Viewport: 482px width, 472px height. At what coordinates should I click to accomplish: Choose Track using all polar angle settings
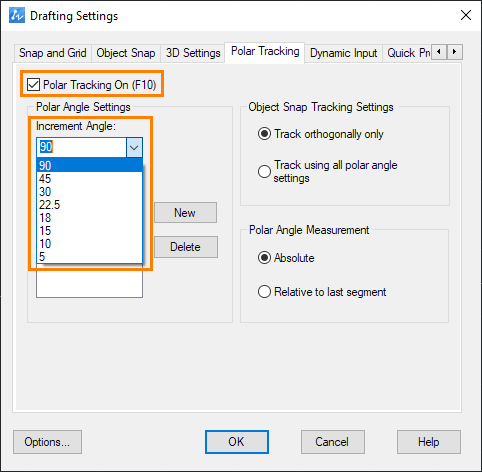pos(264,171)
